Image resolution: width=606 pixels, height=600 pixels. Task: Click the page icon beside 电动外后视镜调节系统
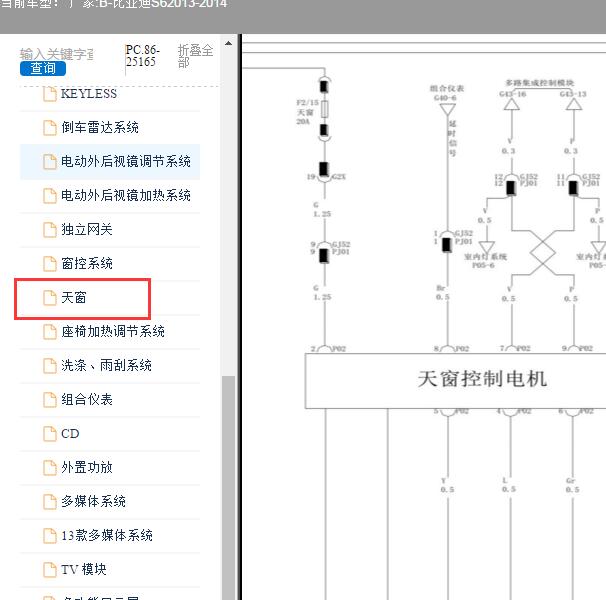click(x=49, y=162)
